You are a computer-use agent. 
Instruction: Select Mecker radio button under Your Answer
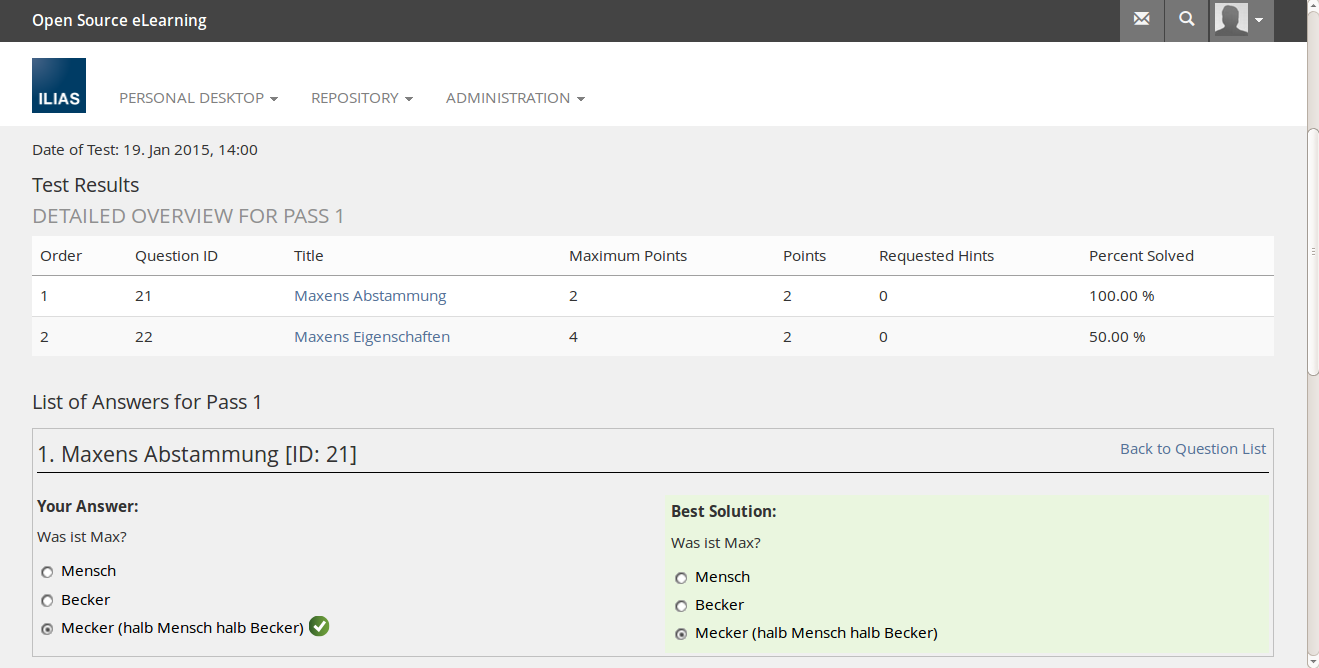coord(47,629)
